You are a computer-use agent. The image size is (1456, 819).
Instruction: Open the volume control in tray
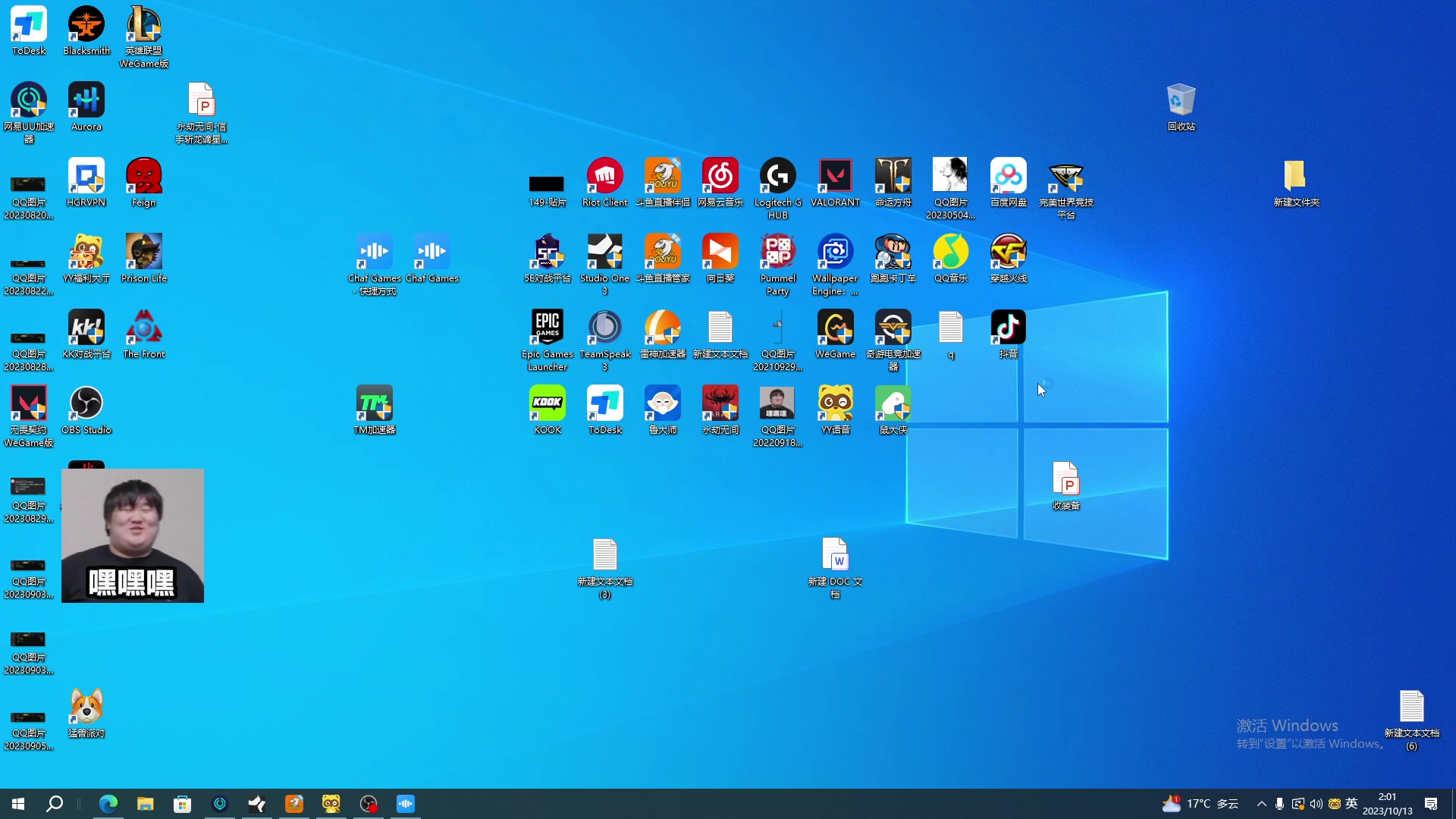click(1316, 804)
